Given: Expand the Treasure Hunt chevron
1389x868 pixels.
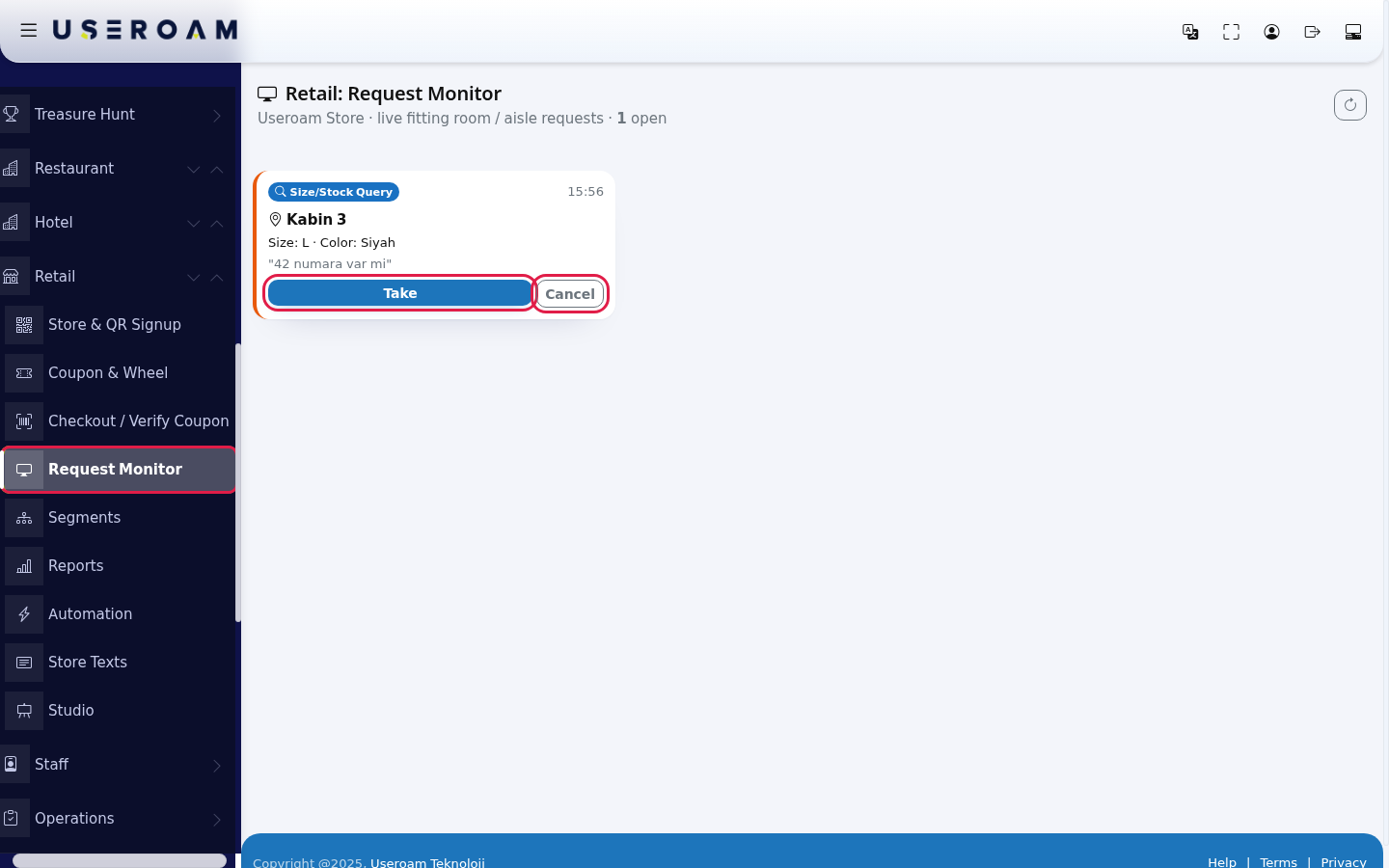Looking at the screenshot, I should (217, 115).
